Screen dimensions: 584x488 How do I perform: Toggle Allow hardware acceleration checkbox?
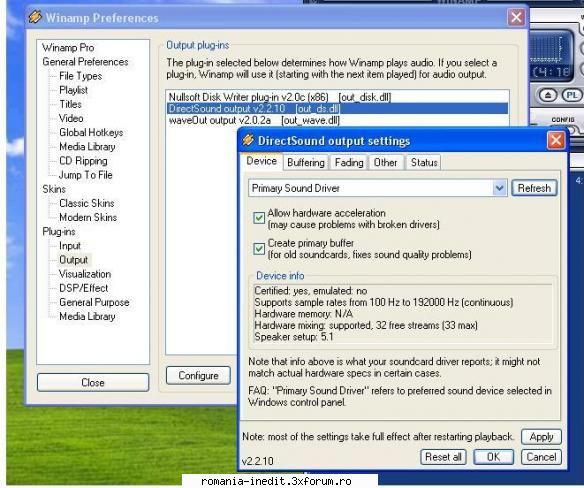click(259, 218)
